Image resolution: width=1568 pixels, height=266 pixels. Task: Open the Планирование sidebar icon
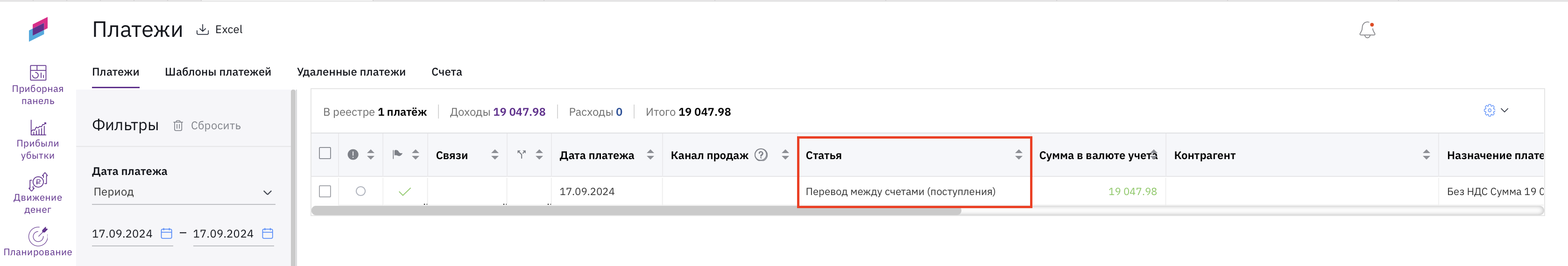pyautogui.click(x=38, y=236)
